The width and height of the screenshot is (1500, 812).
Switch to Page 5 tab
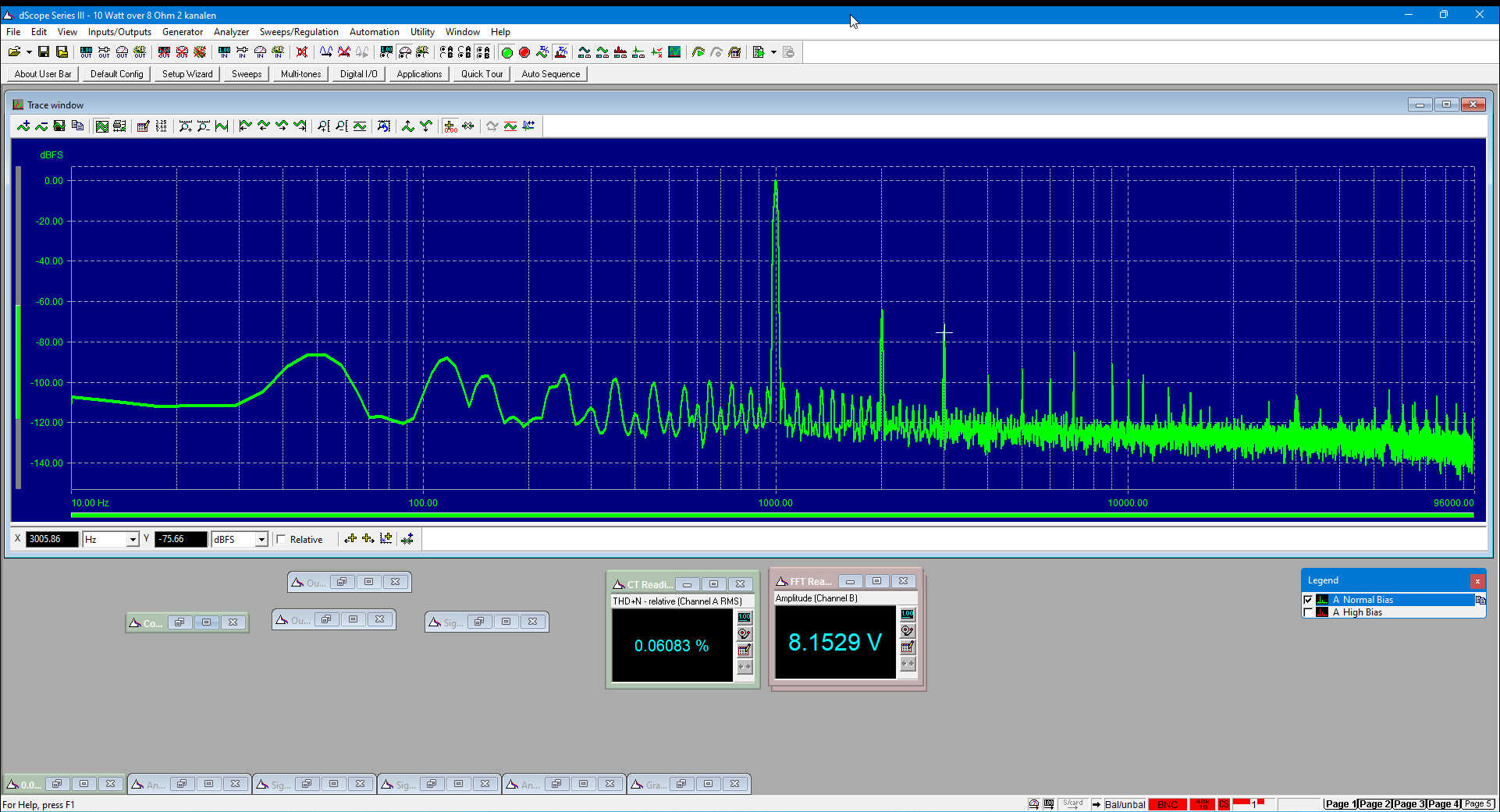click(x=1477, y=804)
